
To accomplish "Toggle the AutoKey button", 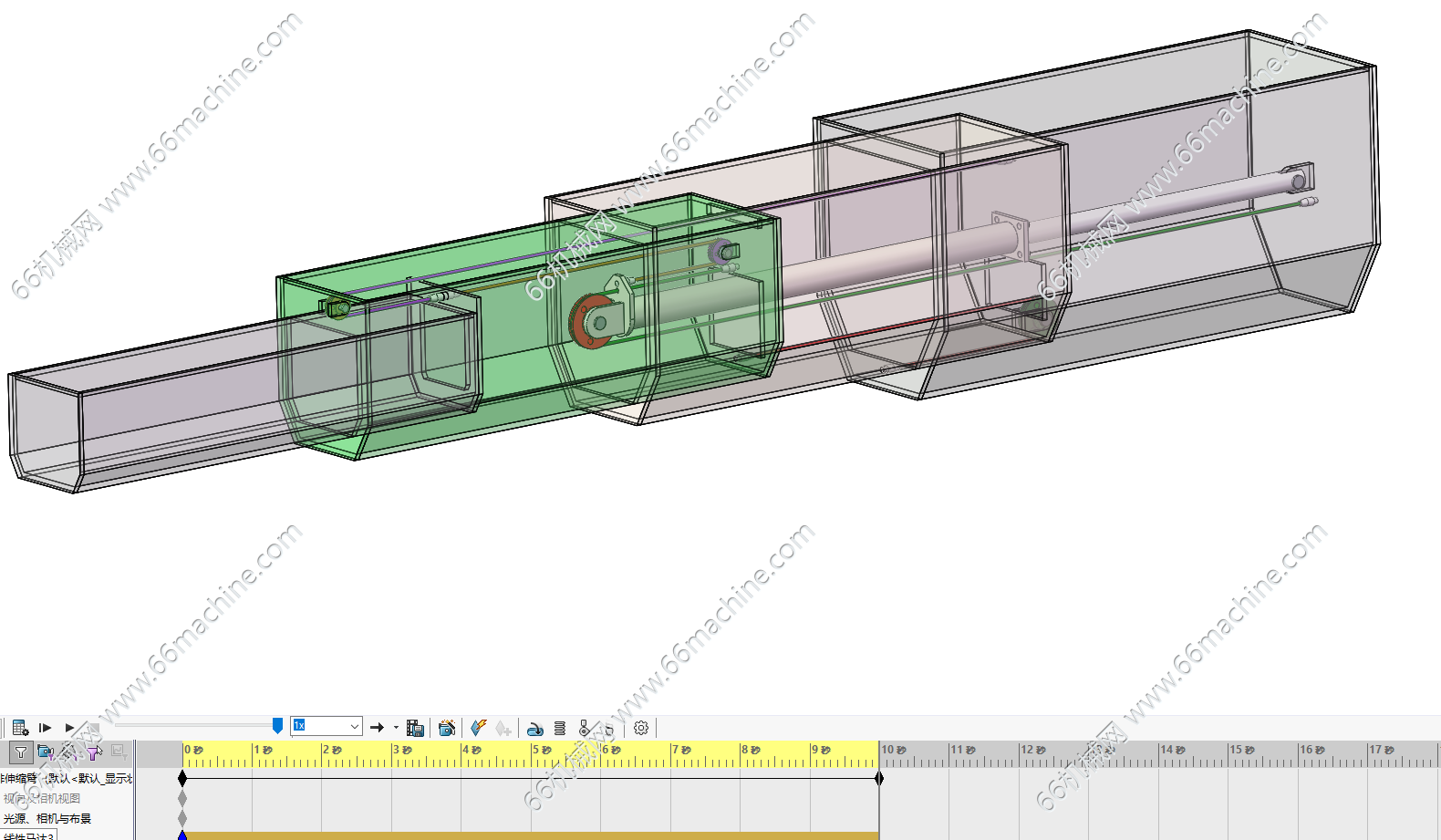I will point(479,728).
